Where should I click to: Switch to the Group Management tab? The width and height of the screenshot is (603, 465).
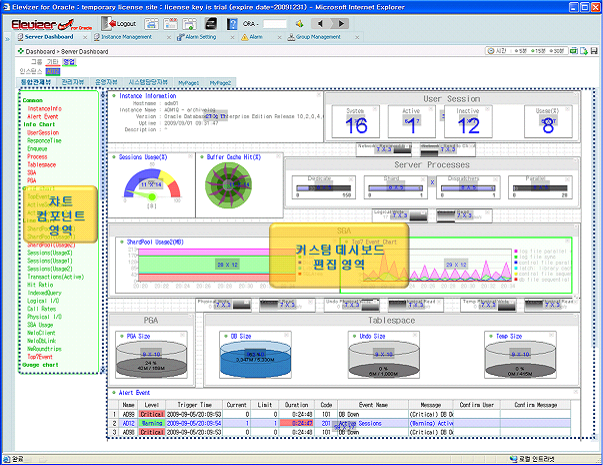pos(318,37)
